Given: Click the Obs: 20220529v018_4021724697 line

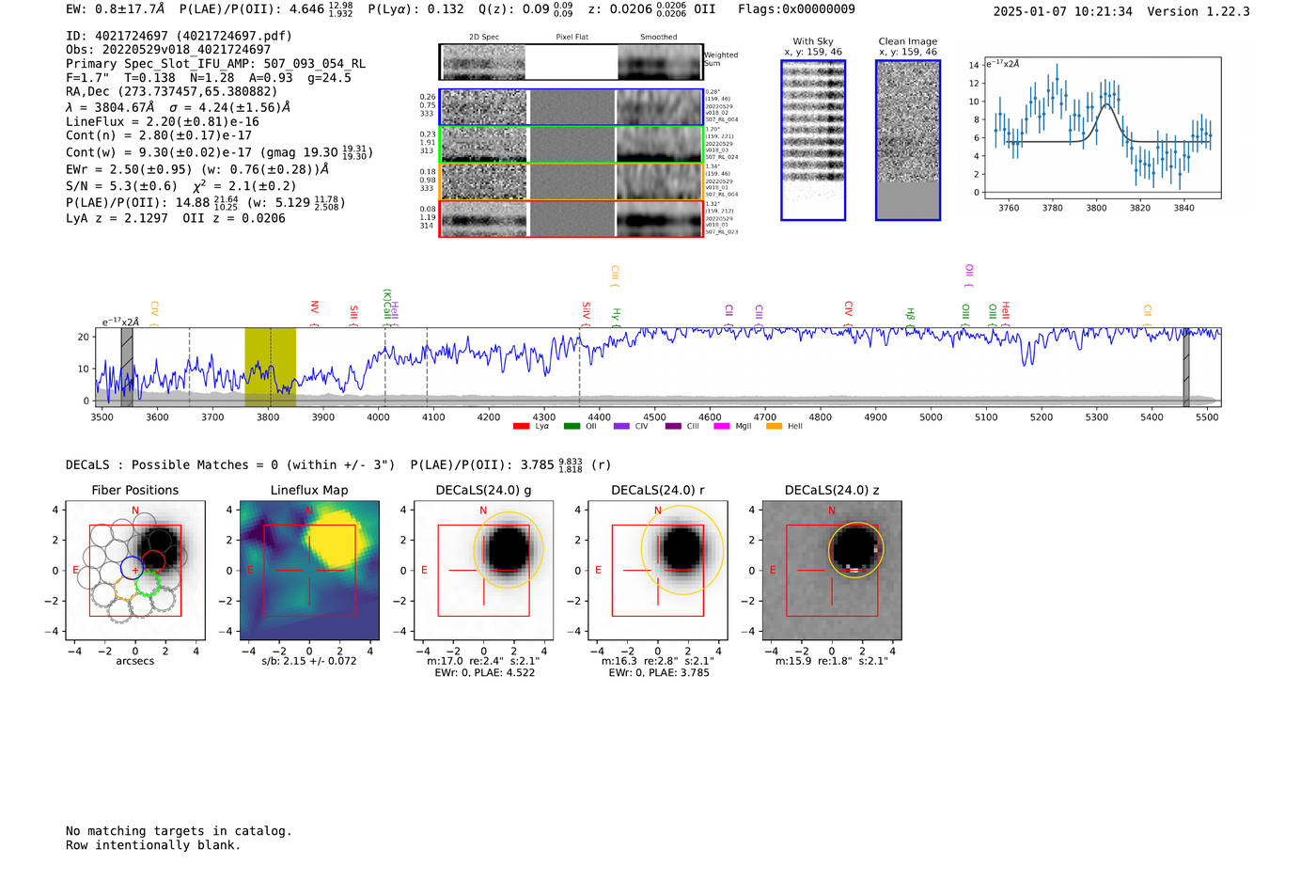Looking at the screenshot, I should coord(168,50).
